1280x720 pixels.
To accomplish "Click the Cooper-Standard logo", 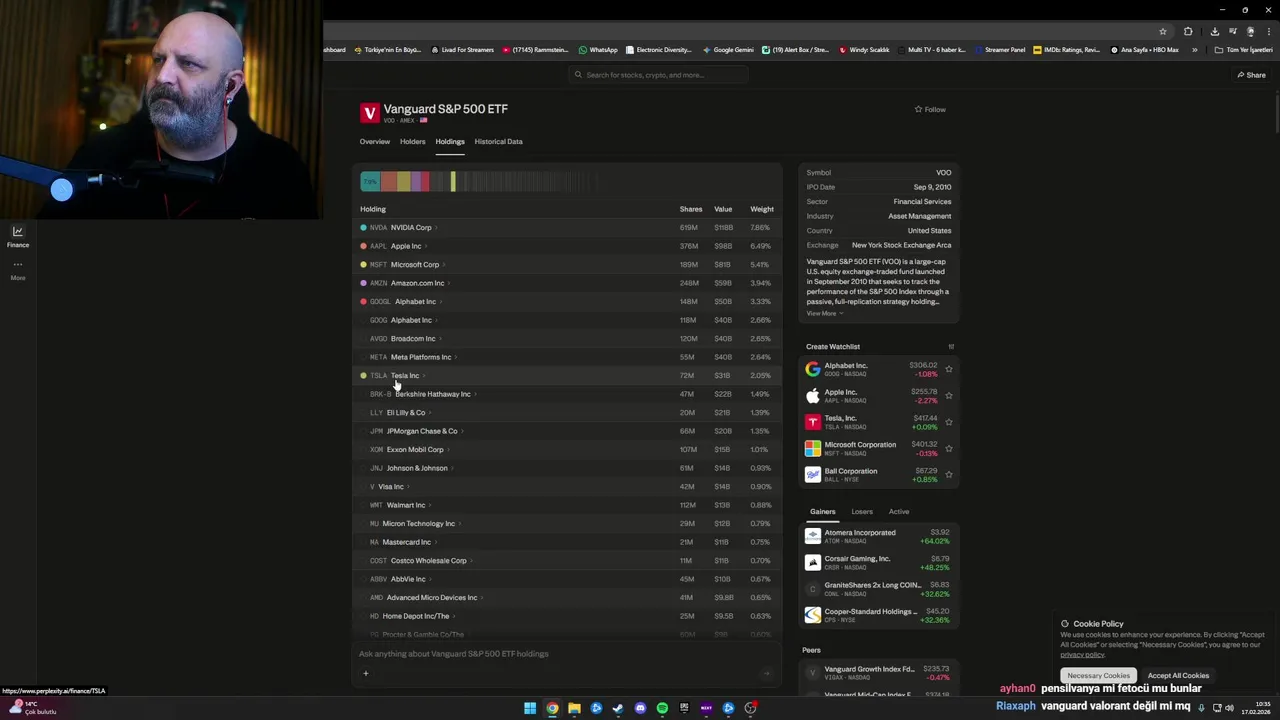I will [x=813, y=615].
